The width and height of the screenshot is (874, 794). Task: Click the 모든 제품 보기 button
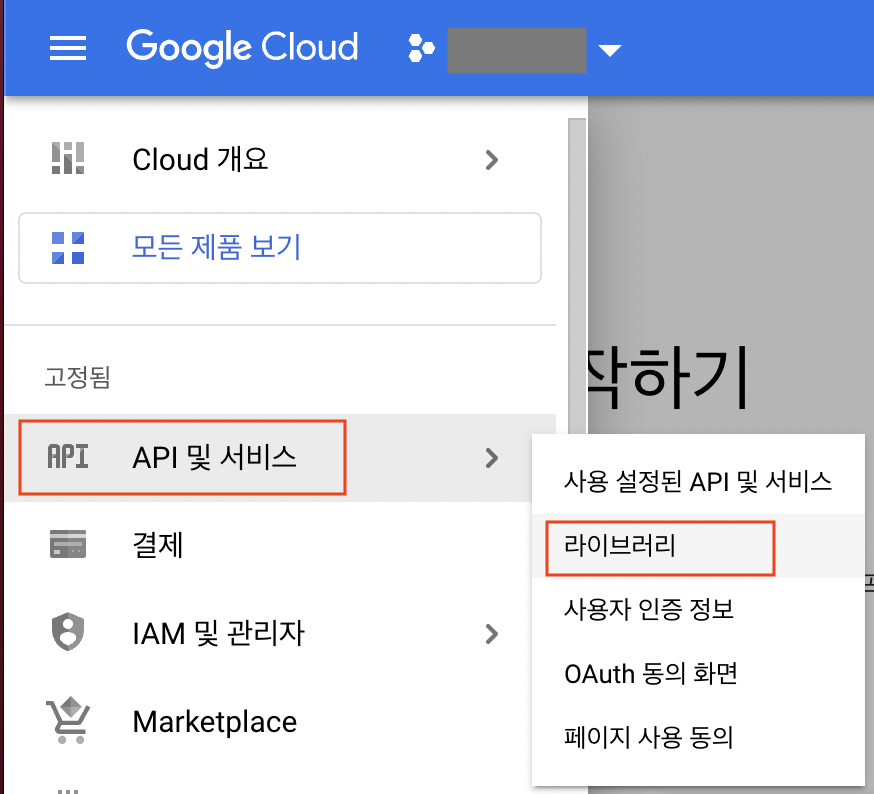click(280, 248)
